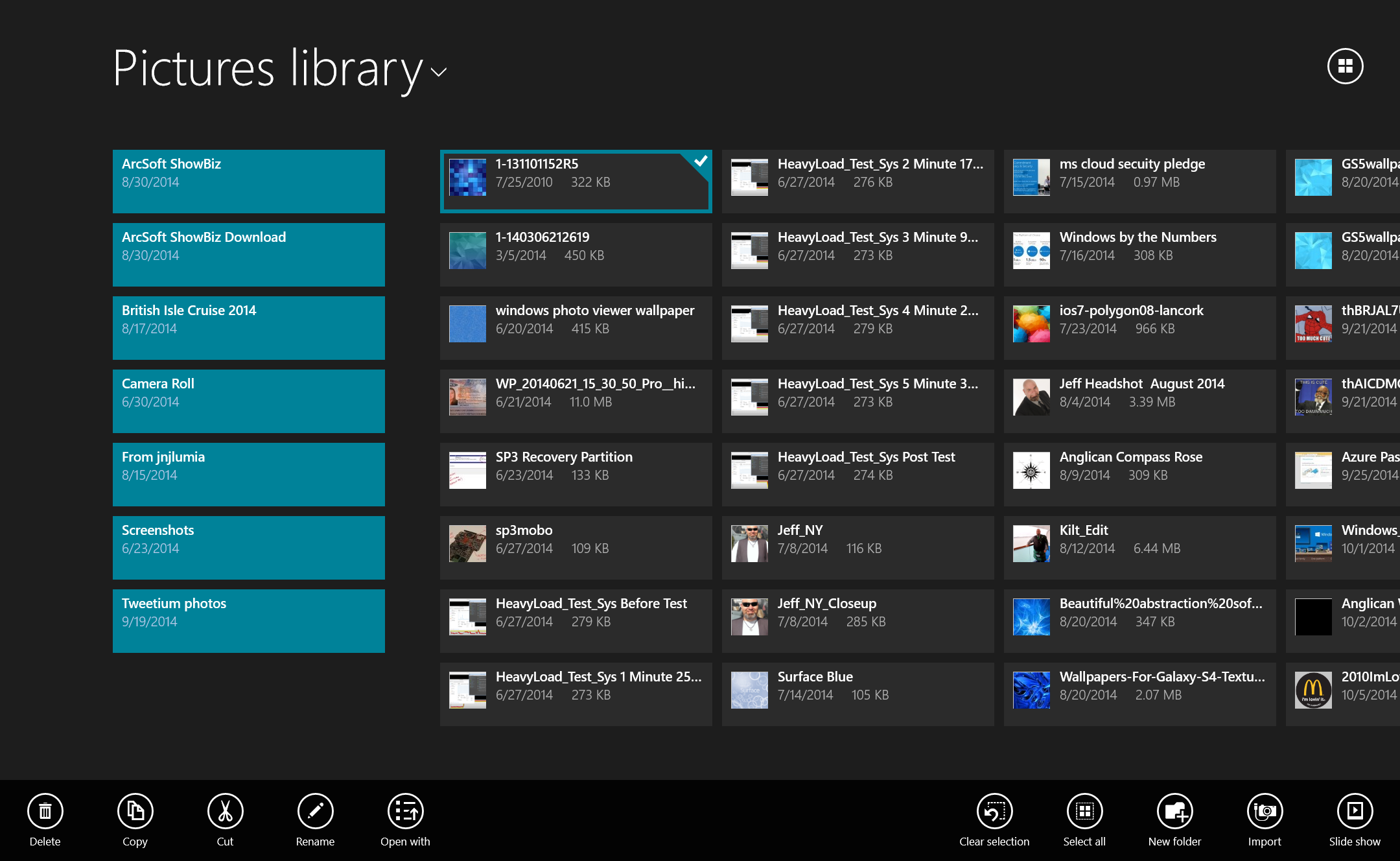Uncheck the selected 1-131101152R5 file
The image size is (1400, 861).
(x=700, y=161)
